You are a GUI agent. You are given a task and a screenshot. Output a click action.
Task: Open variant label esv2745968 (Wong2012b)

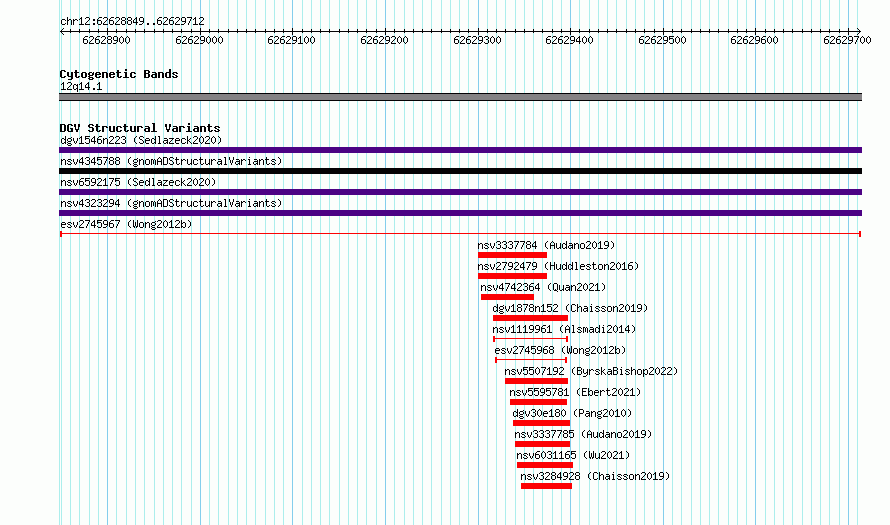(561, 350)
